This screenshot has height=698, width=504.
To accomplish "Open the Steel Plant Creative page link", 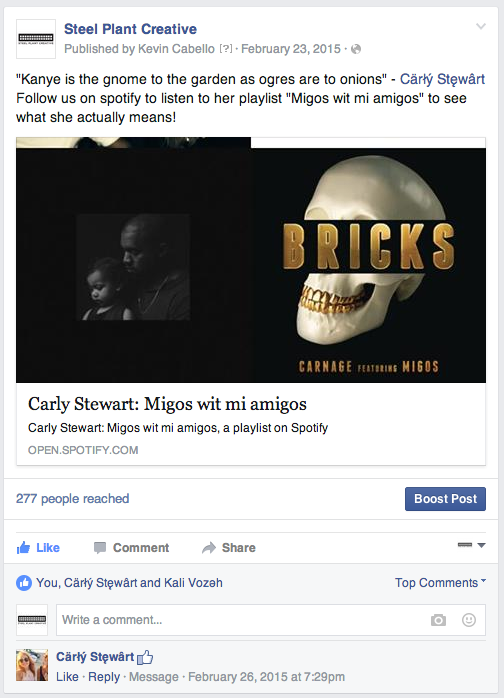I will [x=130, y=29].
